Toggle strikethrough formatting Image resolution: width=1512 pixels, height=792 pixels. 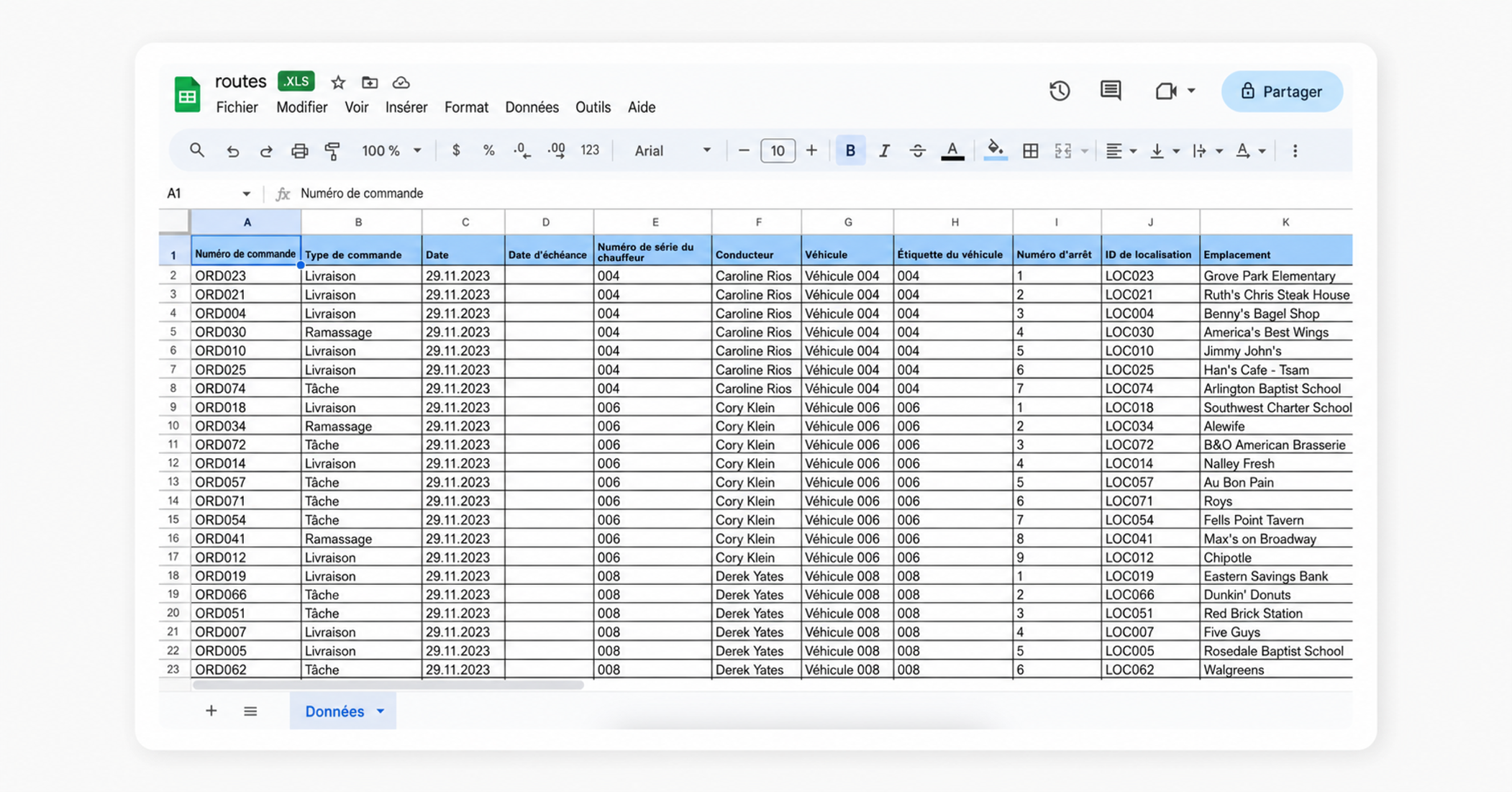click(x=917, y=150)
